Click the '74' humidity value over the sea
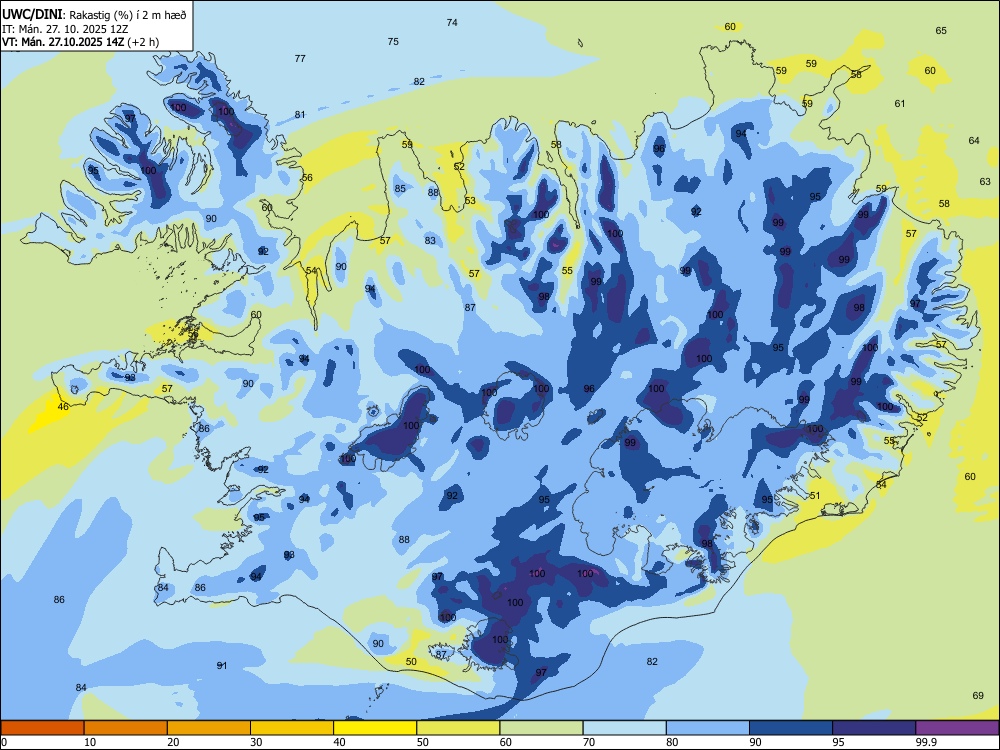Screen dimensions: 1000x750 click(452, 22)
